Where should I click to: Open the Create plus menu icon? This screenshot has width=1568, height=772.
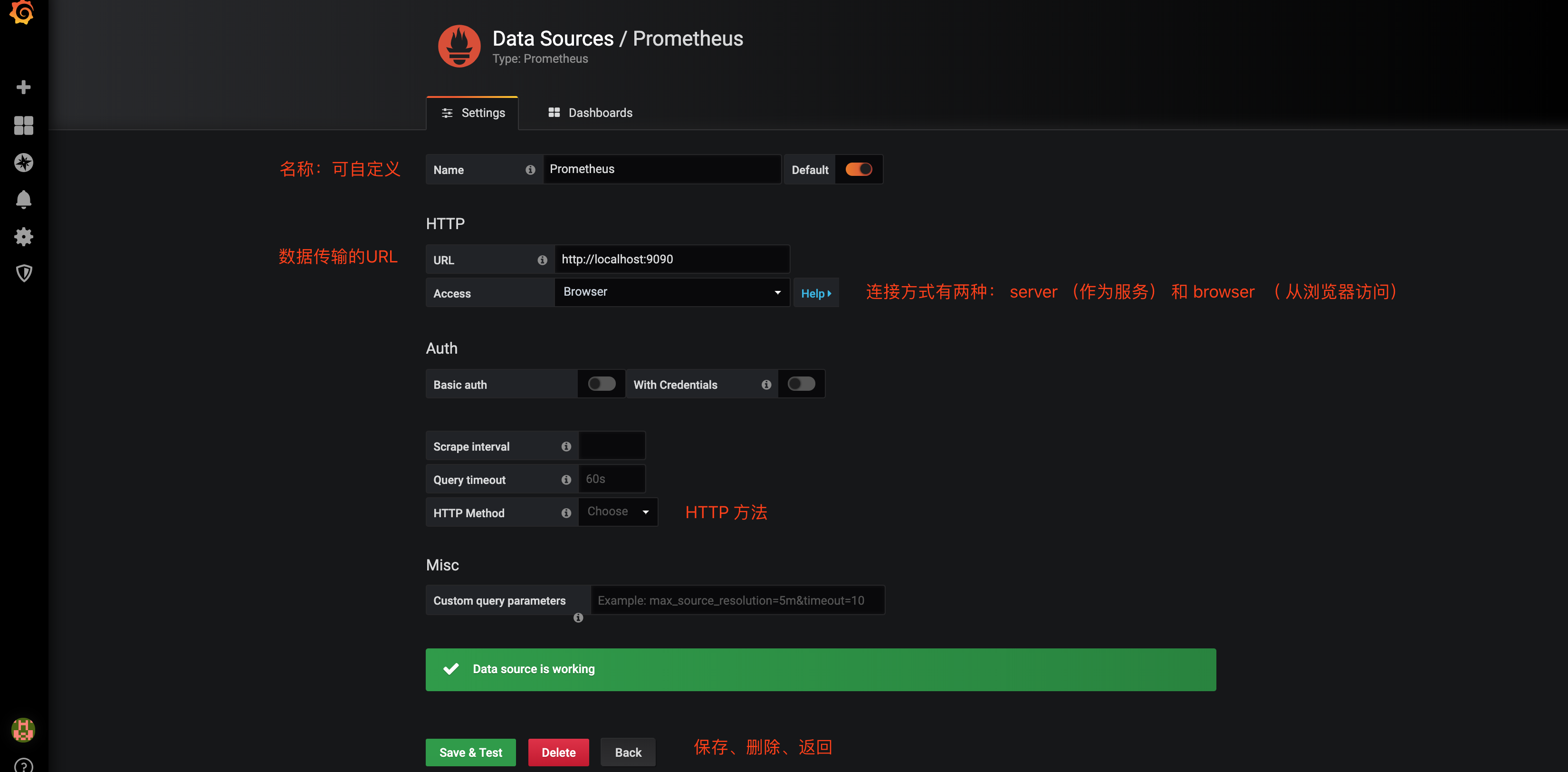(23, 87)
